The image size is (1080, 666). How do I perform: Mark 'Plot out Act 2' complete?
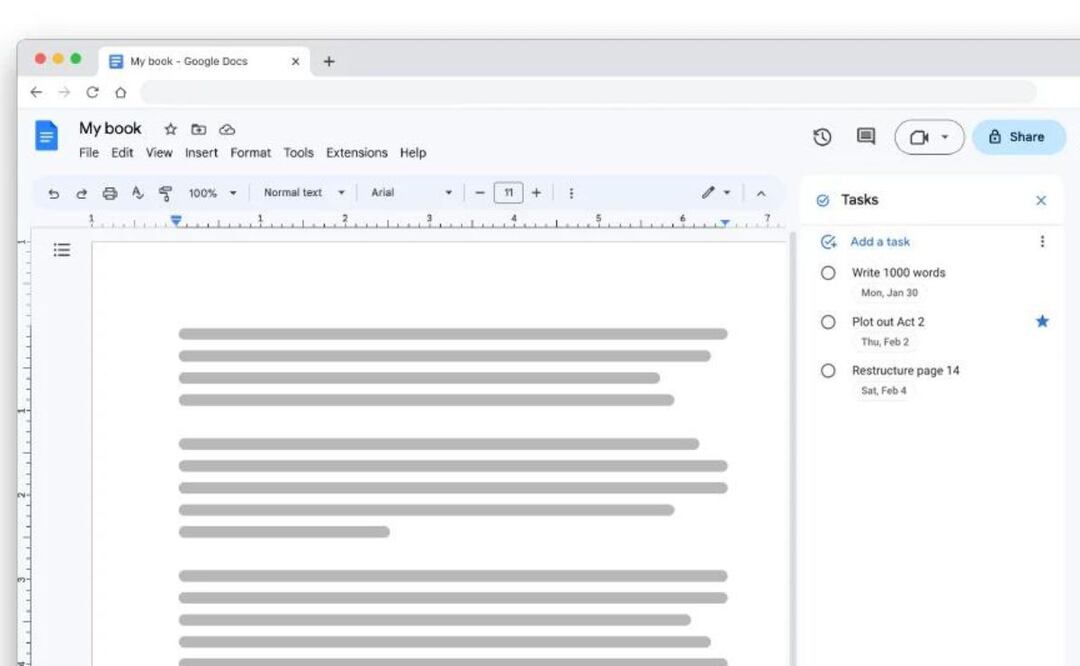[x=828, y=322]
